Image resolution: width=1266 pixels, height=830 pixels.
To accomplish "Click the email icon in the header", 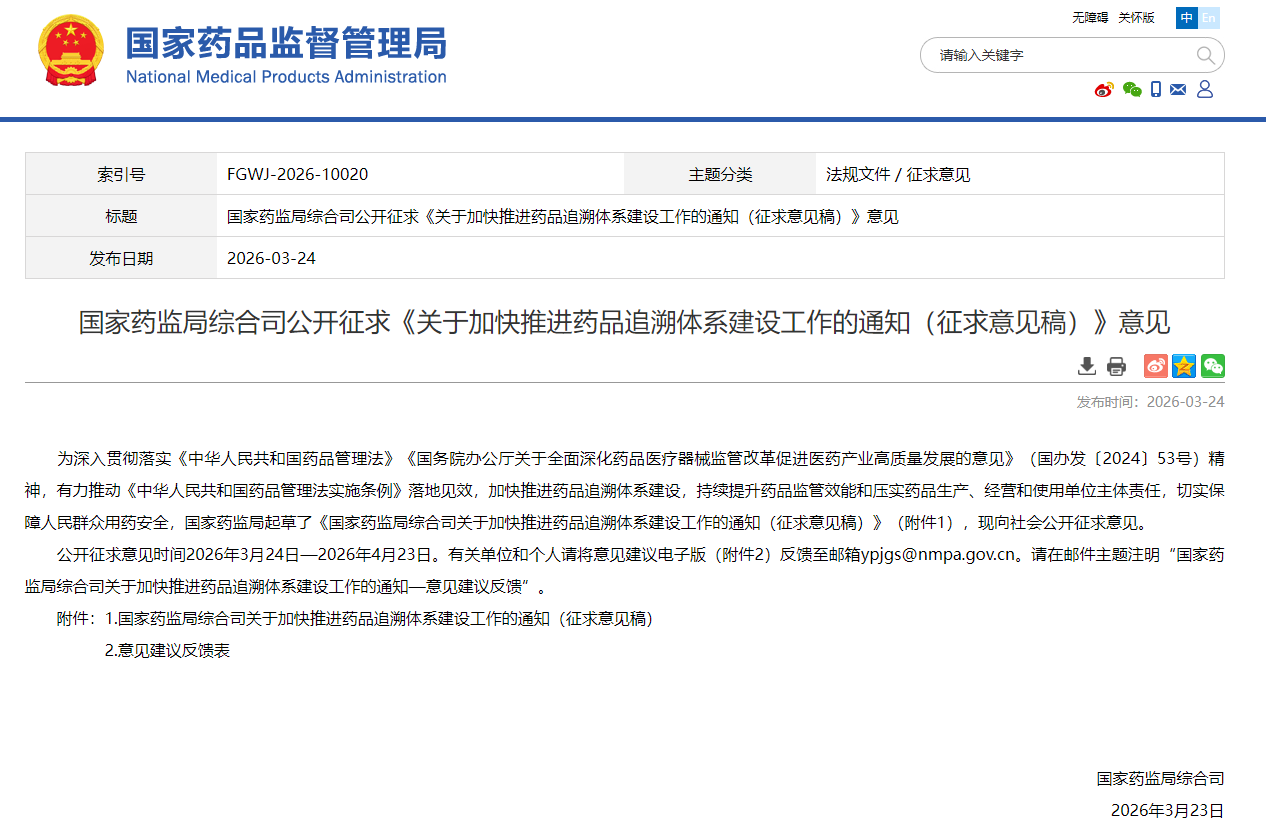I will pos(1178,89).
